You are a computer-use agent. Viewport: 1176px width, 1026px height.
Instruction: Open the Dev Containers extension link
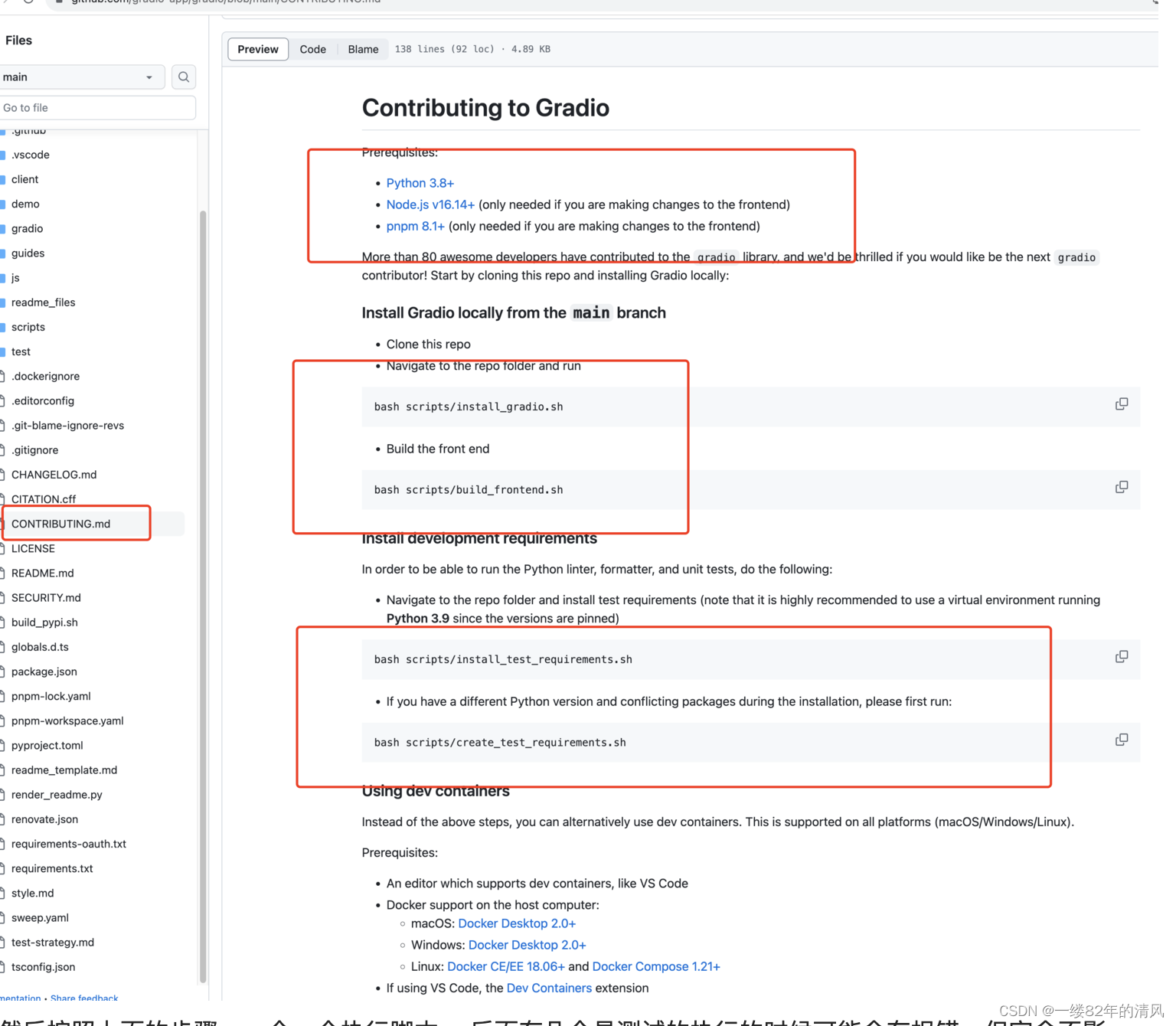point(549,988)
